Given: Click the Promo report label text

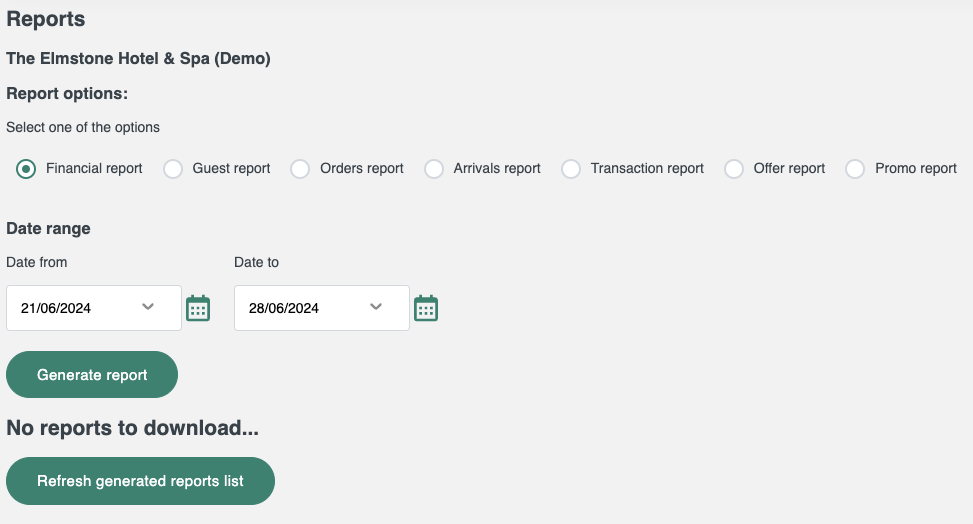Looking at the screenshot, I should click(916, 168).
